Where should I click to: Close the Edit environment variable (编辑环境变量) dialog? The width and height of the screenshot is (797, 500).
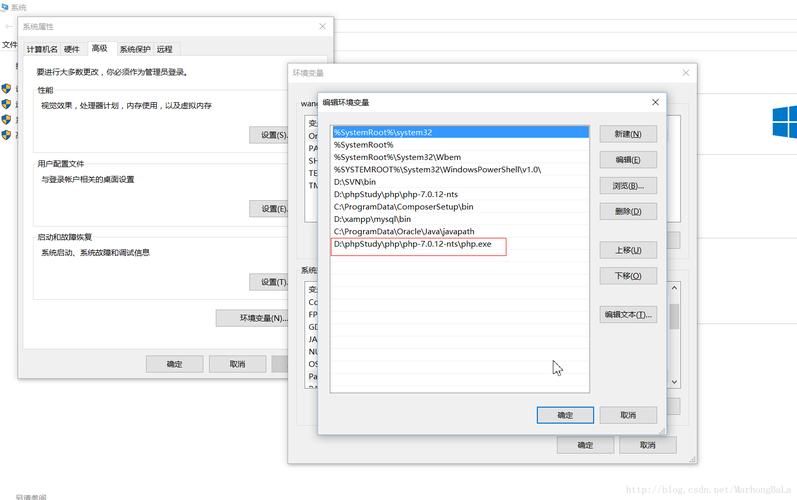tap(655, 102)
